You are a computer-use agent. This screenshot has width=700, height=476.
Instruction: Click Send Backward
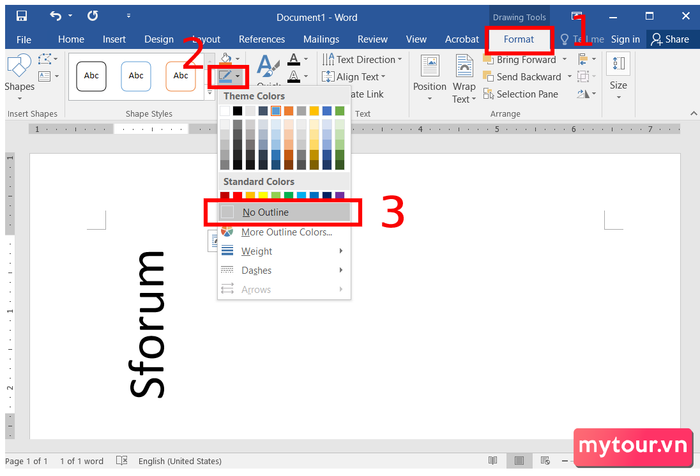522,77
